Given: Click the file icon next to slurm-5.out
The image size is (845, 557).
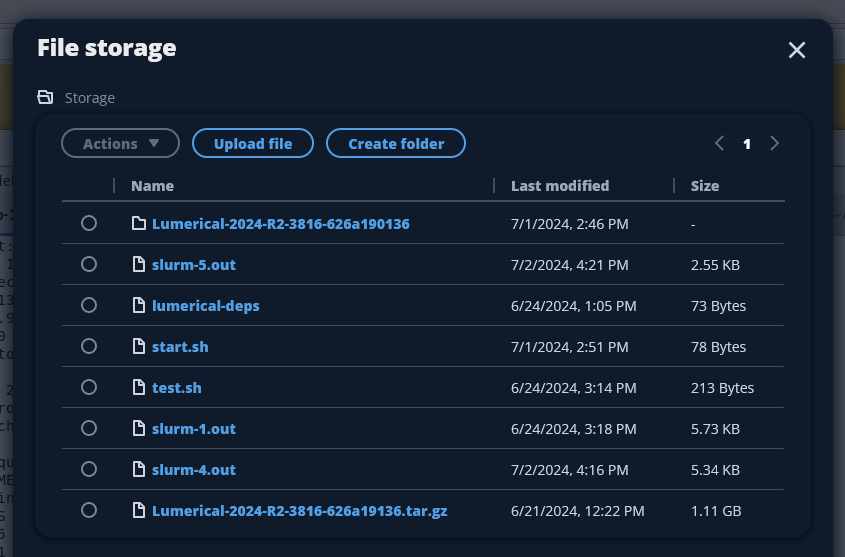Looking at the screenshot, I should [x=139, y=264].
